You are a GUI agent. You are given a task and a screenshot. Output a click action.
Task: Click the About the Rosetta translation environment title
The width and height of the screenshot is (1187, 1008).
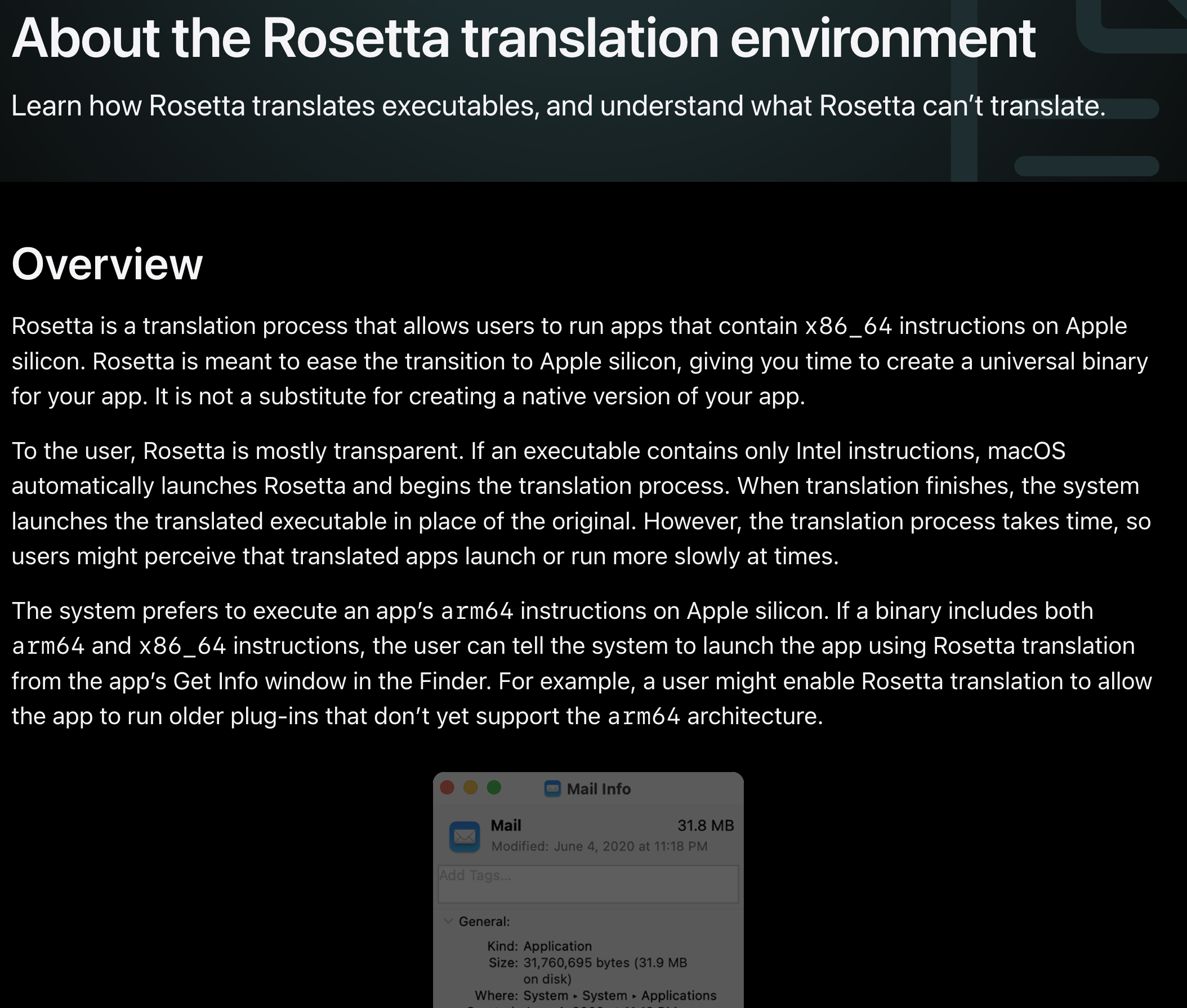pos(524,38)
